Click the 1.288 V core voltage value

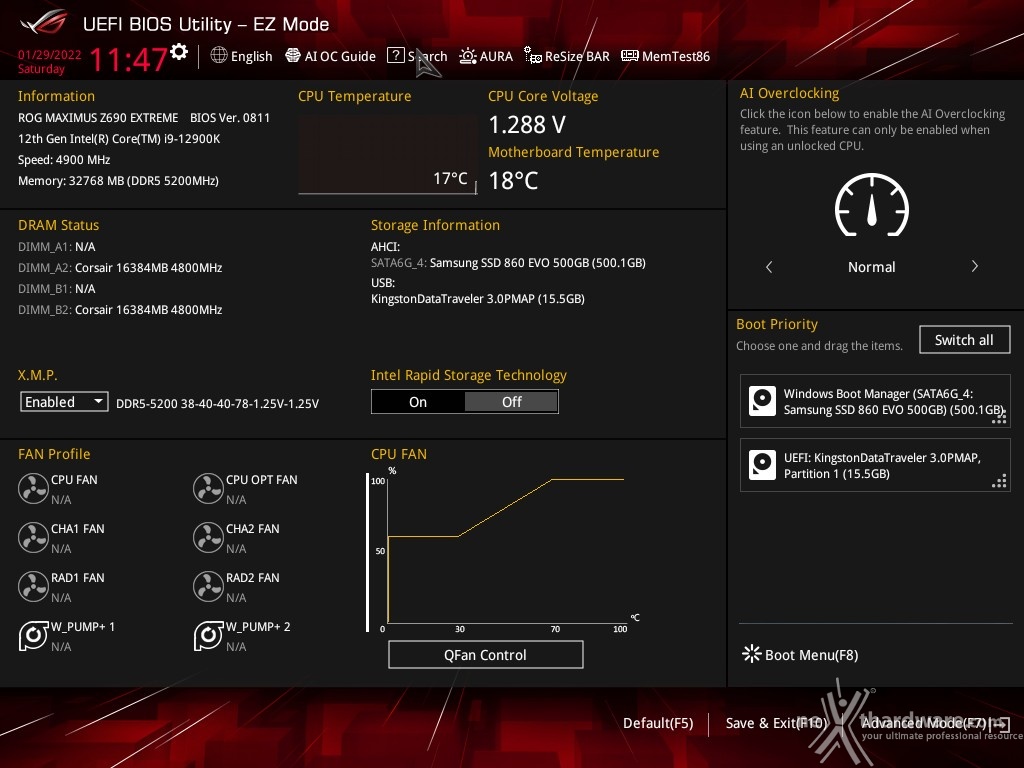point(527,124)
